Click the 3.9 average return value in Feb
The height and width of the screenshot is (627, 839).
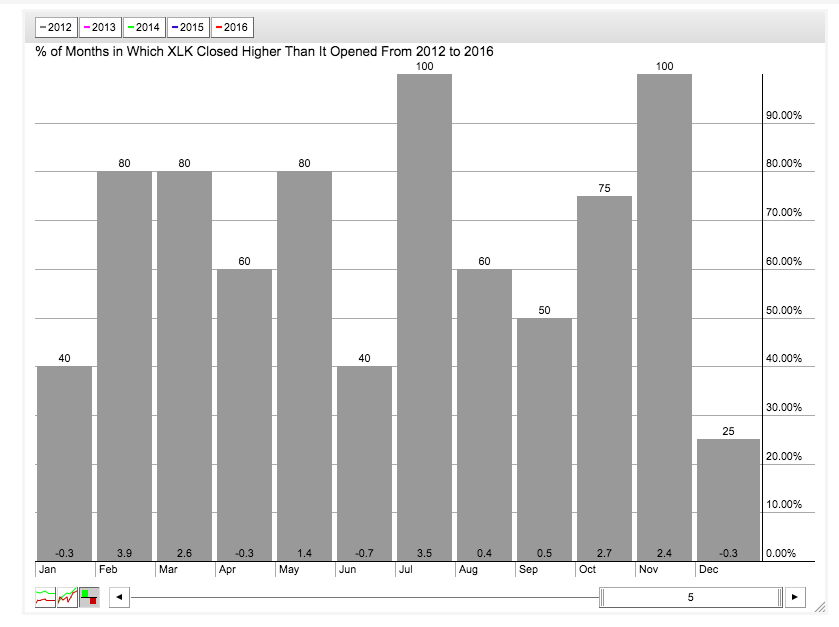[x=124, y=553]
